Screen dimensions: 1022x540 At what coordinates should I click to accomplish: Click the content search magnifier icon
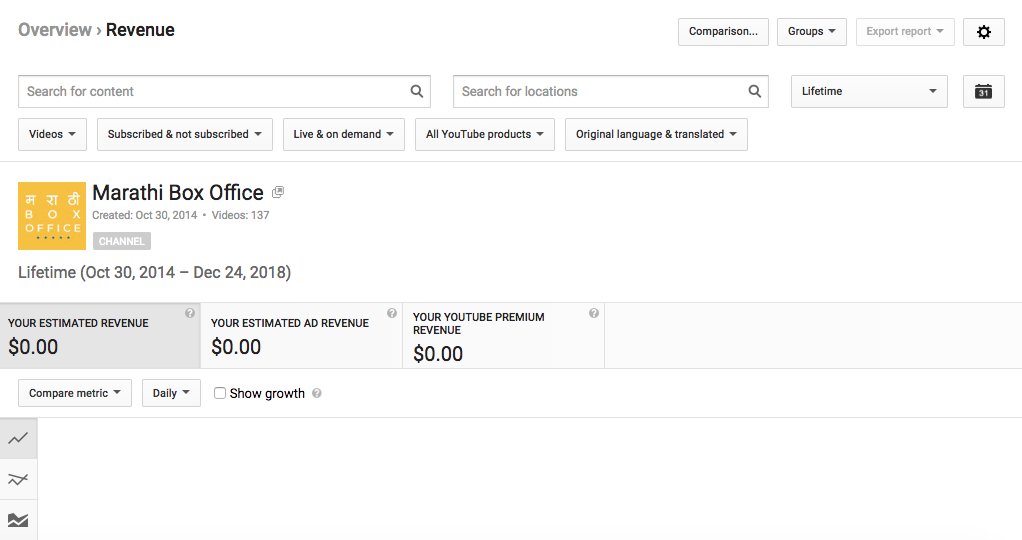tap(417, 91)
